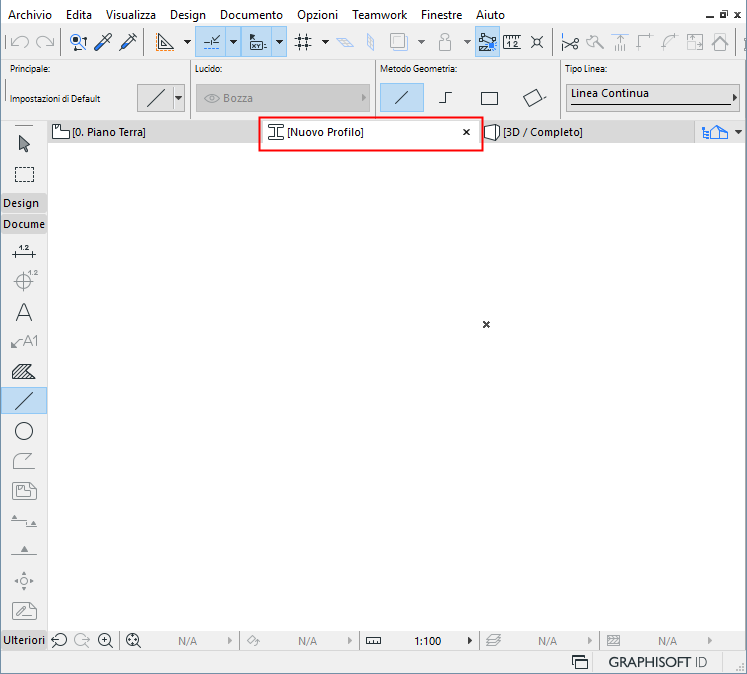This screenshot has width=747, height=674.
Task: Click the Redo arrow icon
Action: coord(45,42)
